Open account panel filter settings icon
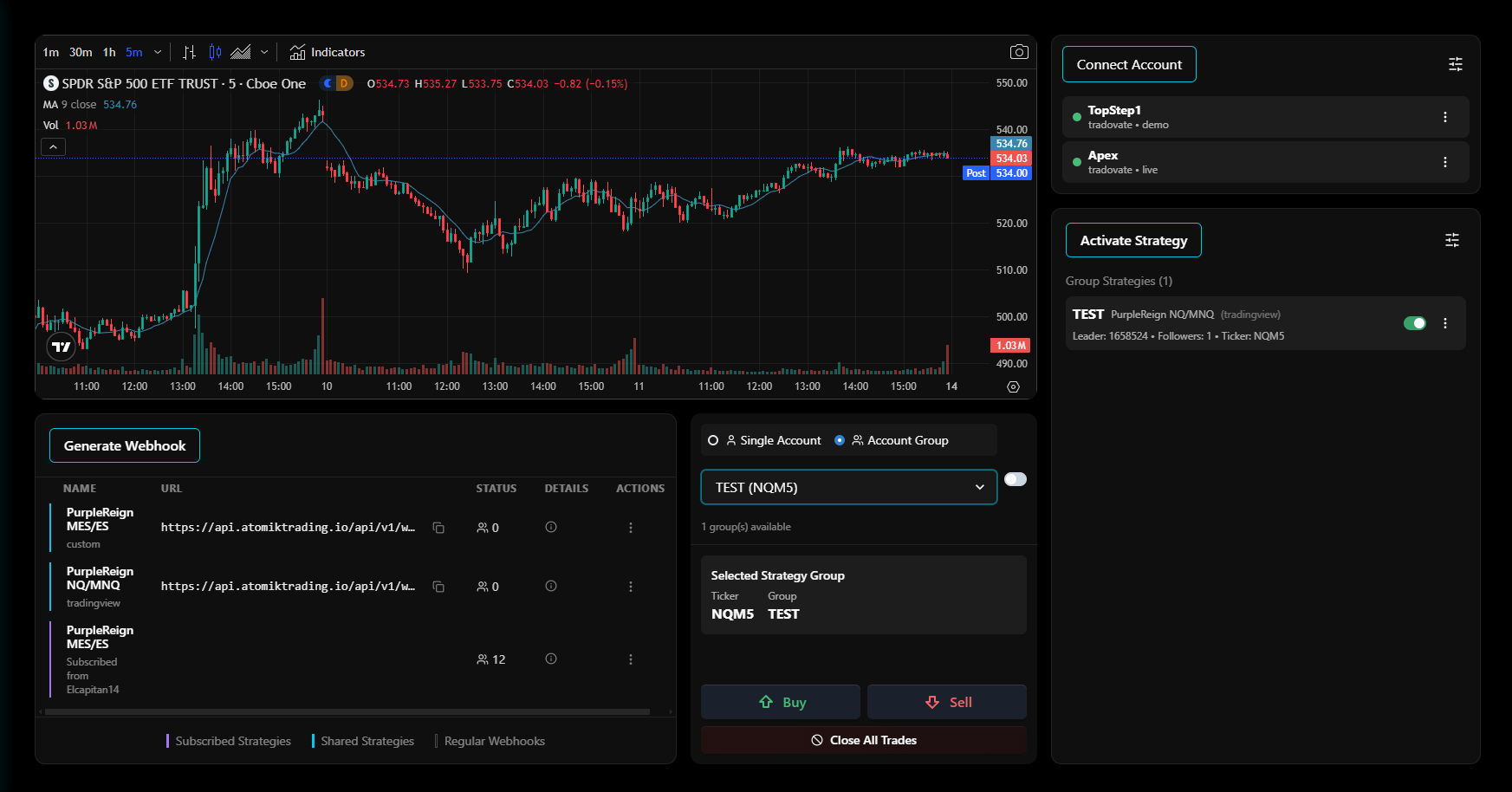The height and width of the screenshot is (792, 1512). tap(1456, 64)
